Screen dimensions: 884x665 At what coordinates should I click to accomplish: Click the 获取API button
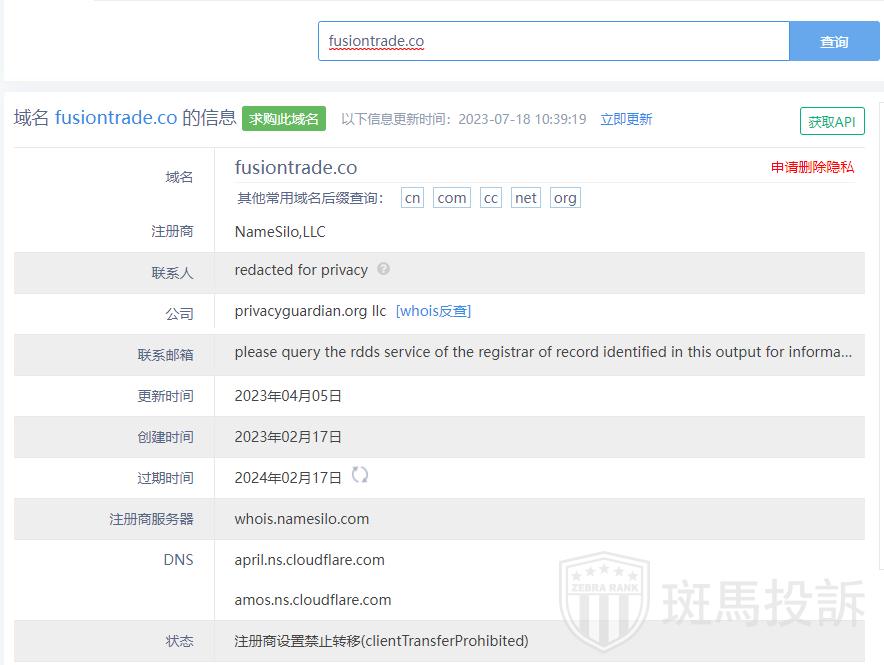832,121
